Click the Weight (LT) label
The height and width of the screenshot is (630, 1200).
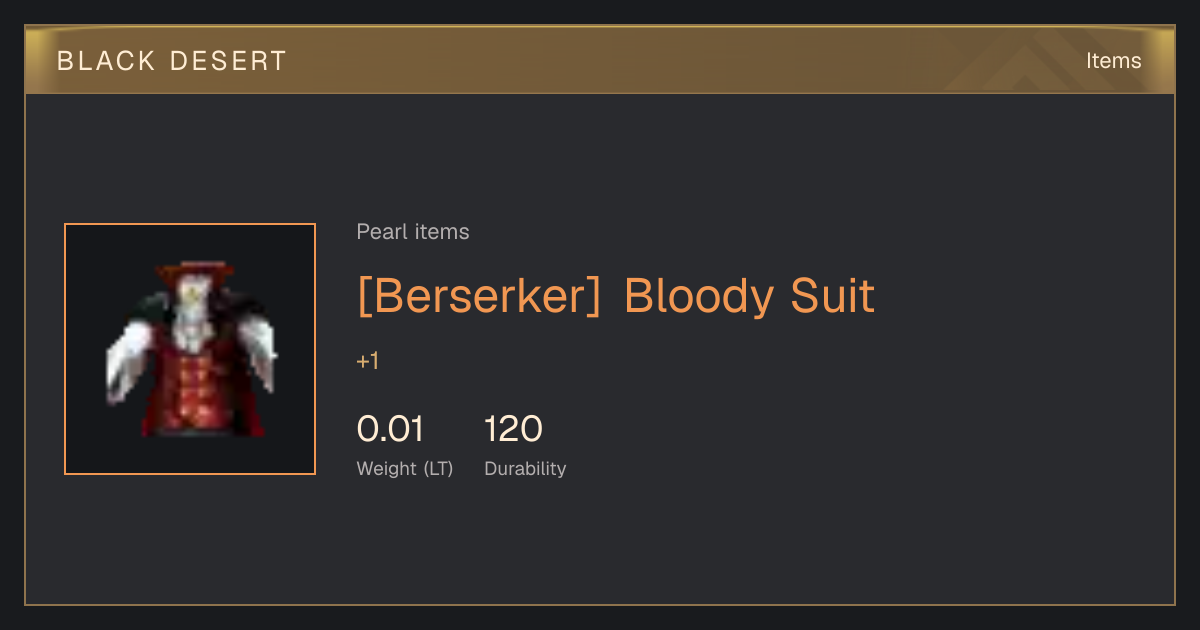click(x=405, y=468)
